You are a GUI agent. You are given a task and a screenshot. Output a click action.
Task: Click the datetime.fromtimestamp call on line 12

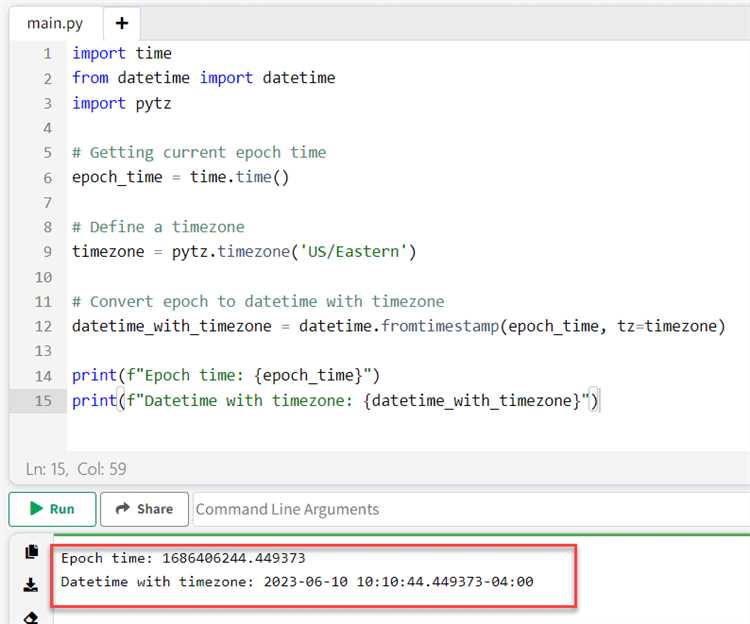400,326
